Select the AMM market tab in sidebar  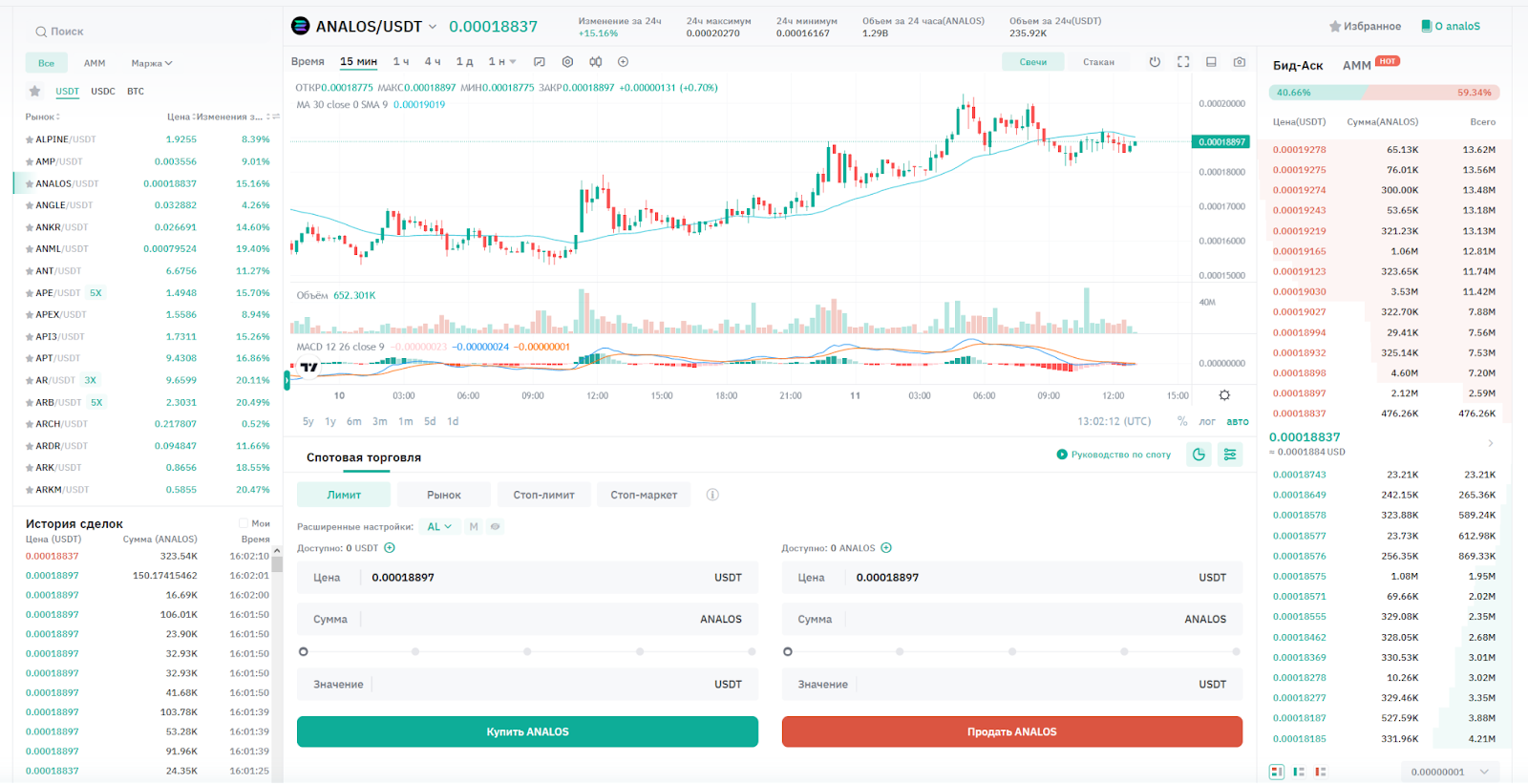[95, 64]
